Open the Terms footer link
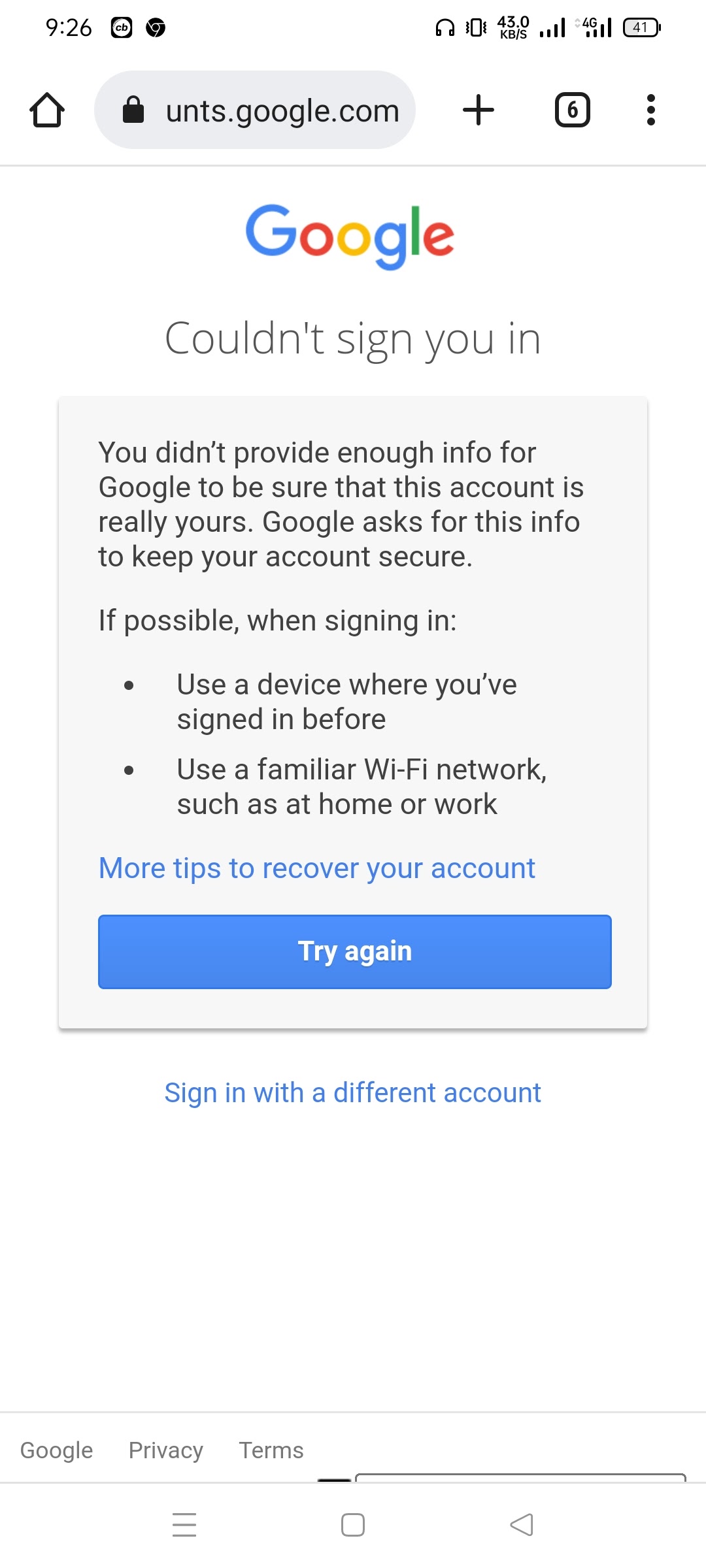 click(x=271, y=1450)
